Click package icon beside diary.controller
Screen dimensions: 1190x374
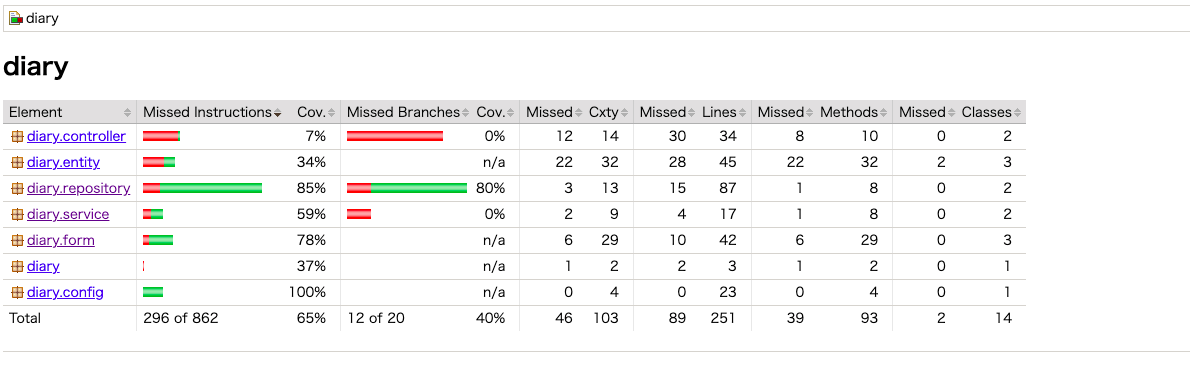tap(17, 137)
